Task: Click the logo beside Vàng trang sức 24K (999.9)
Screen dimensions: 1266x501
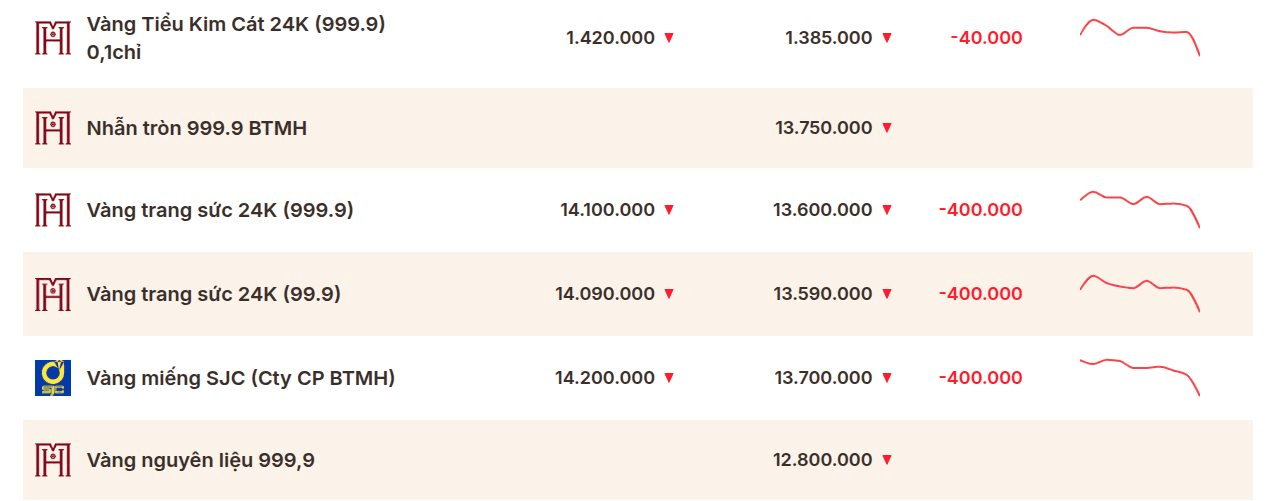Action: 52,210
